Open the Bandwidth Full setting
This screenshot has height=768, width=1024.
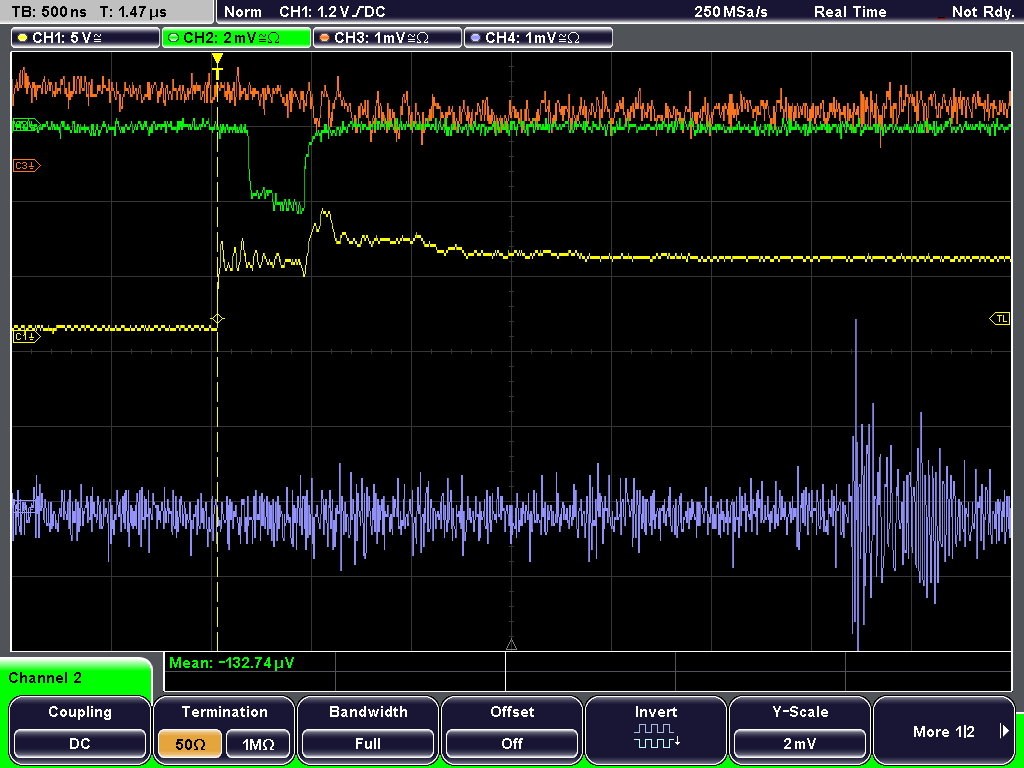(x=368, y=729)
